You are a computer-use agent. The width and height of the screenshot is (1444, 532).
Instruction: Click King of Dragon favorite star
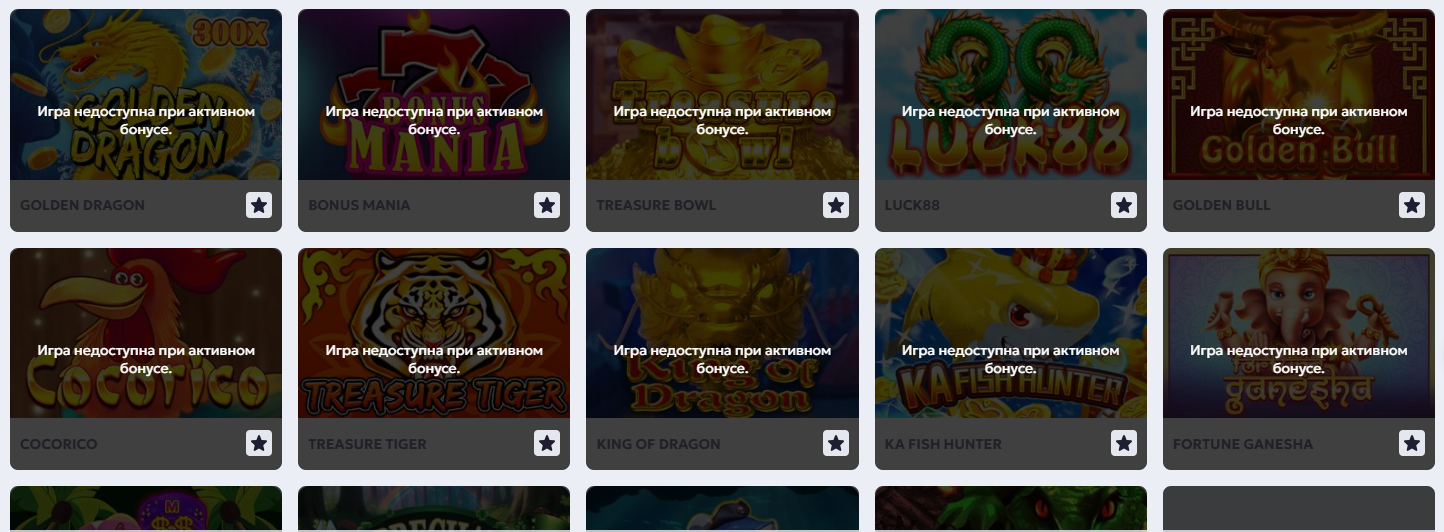point(836,443)
